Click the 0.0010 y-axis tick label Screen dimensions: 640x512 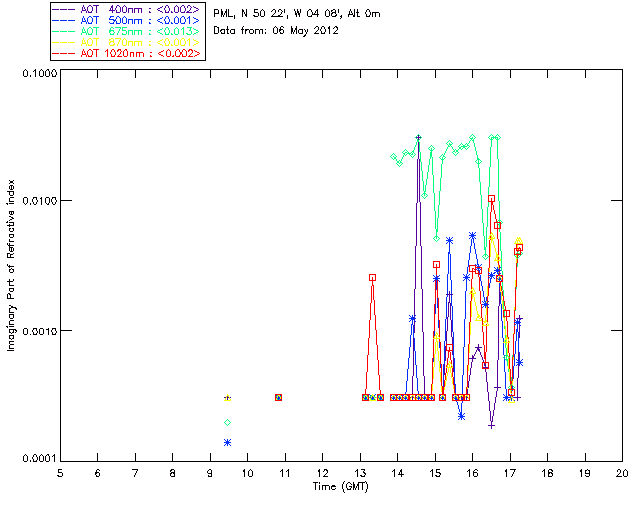pos(37,331)
